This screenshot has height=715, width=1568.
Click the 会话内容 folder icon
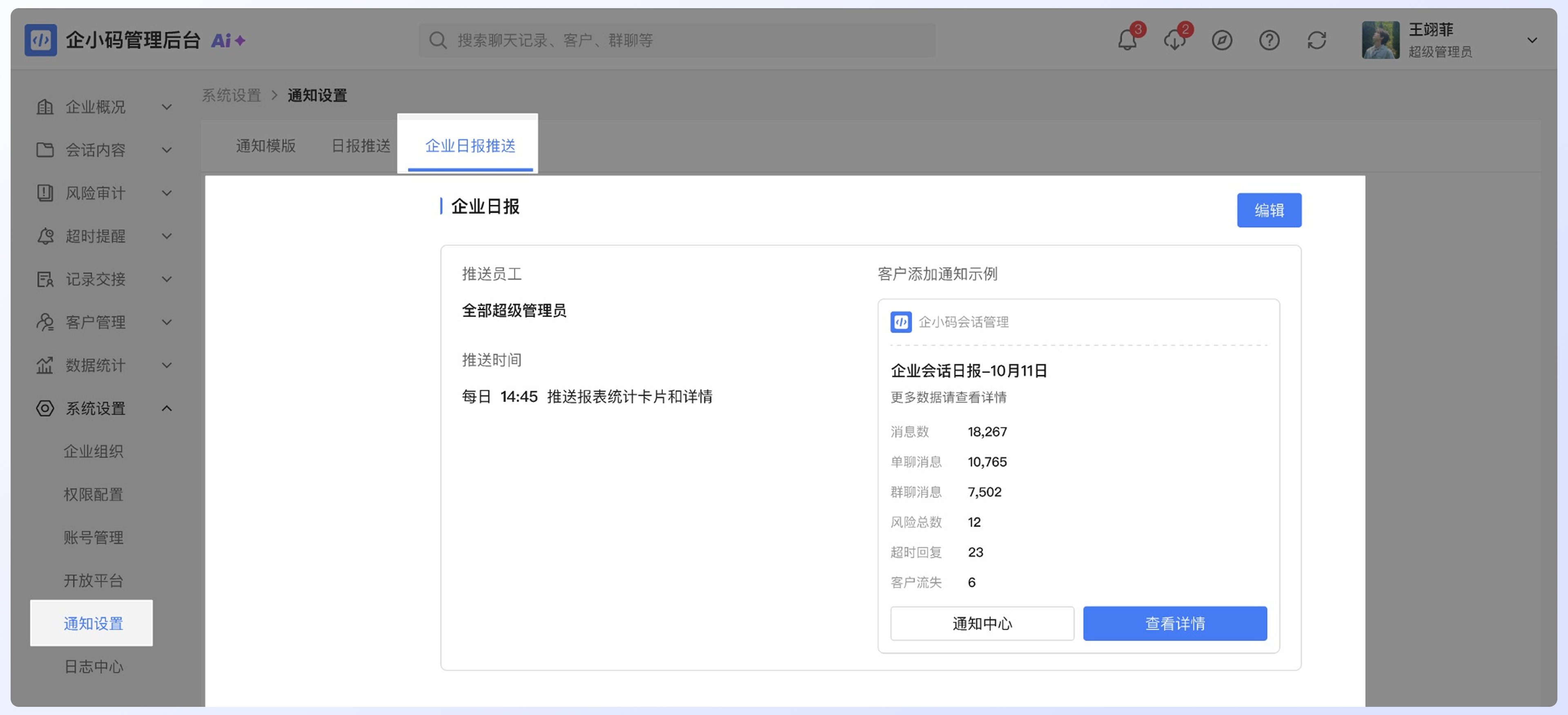[x=45, y=150]
